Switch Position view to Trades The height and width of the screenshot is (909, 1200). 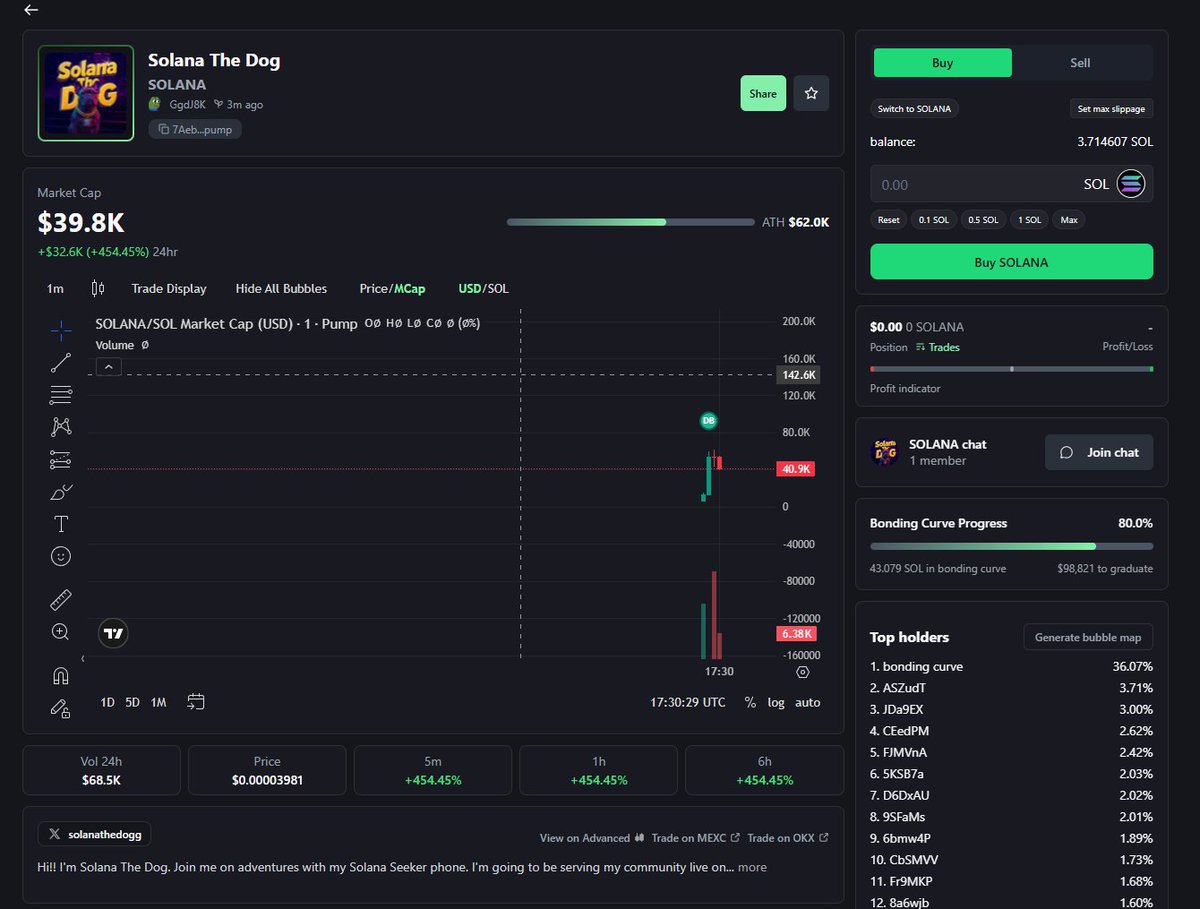click(937, 347)
